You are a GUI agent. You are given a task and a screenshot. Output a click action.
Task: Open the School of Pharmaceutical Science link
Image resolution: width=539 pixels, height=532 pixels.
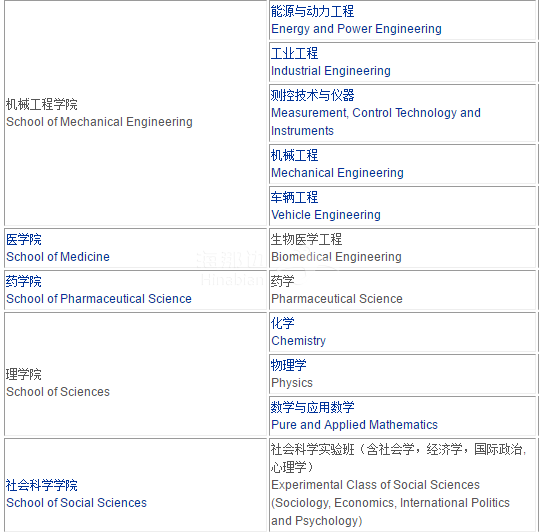pyautogui.click(x=99, y=299)
